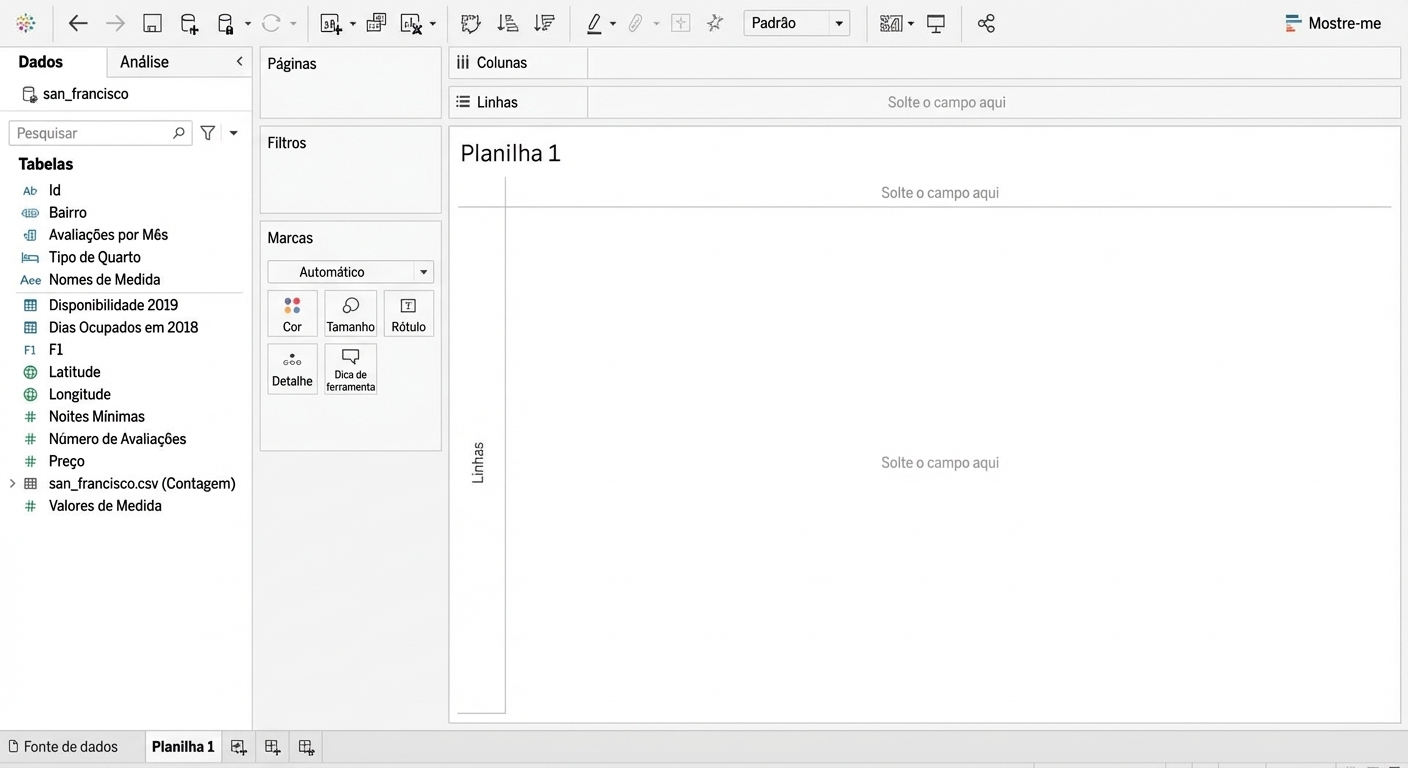Click the add new data source icon
Image resolution: width=1408 pixels, height=768 pixels.
[x=189, y=23]
